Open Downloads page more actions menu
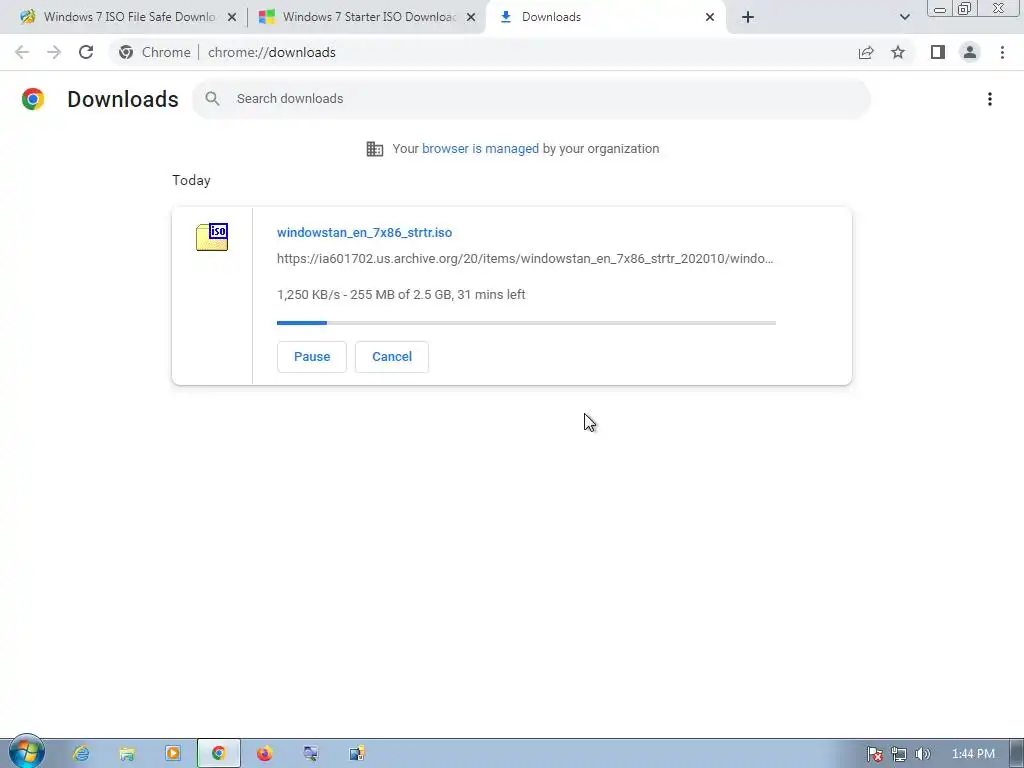The height and width of the screenshot is (768, 1024). [990, 99]
